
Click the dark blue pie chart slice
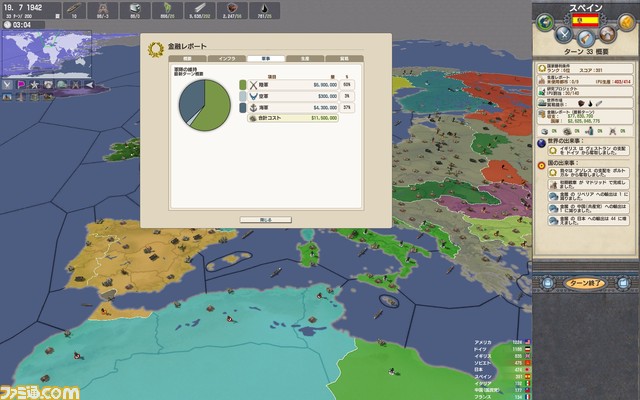191,98
